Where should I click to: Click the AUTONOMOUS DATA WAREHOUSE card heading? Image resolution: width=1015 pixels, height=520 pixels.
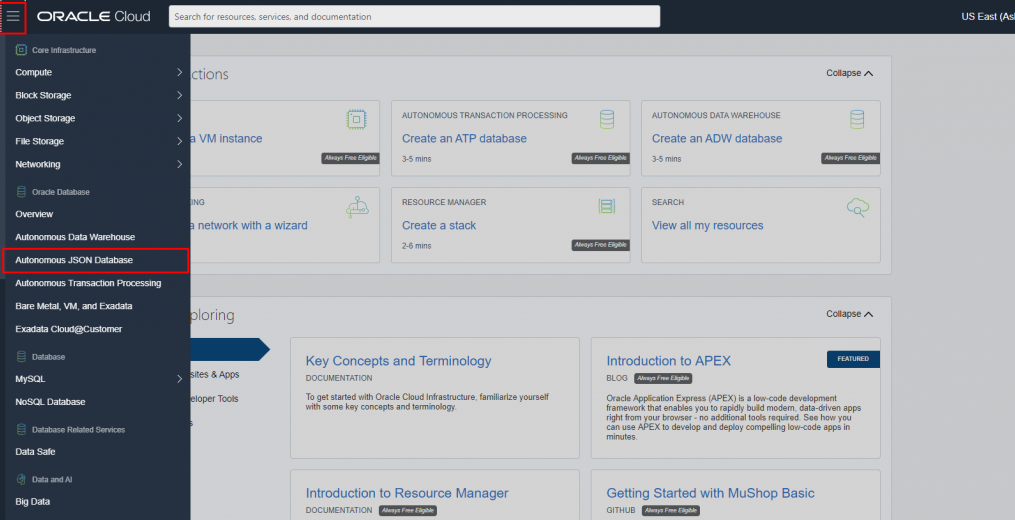coord(716,115)
